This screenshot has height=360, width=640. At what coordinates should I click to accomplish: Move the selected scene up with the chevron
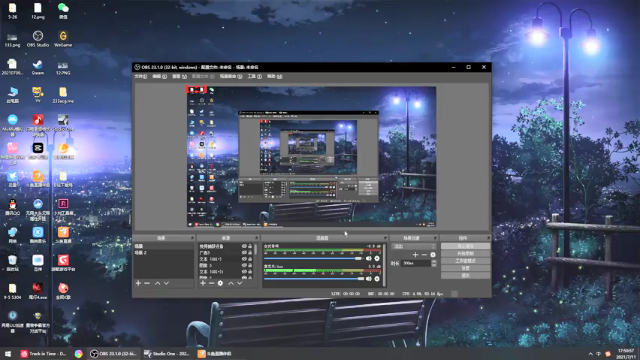point(158,283)
